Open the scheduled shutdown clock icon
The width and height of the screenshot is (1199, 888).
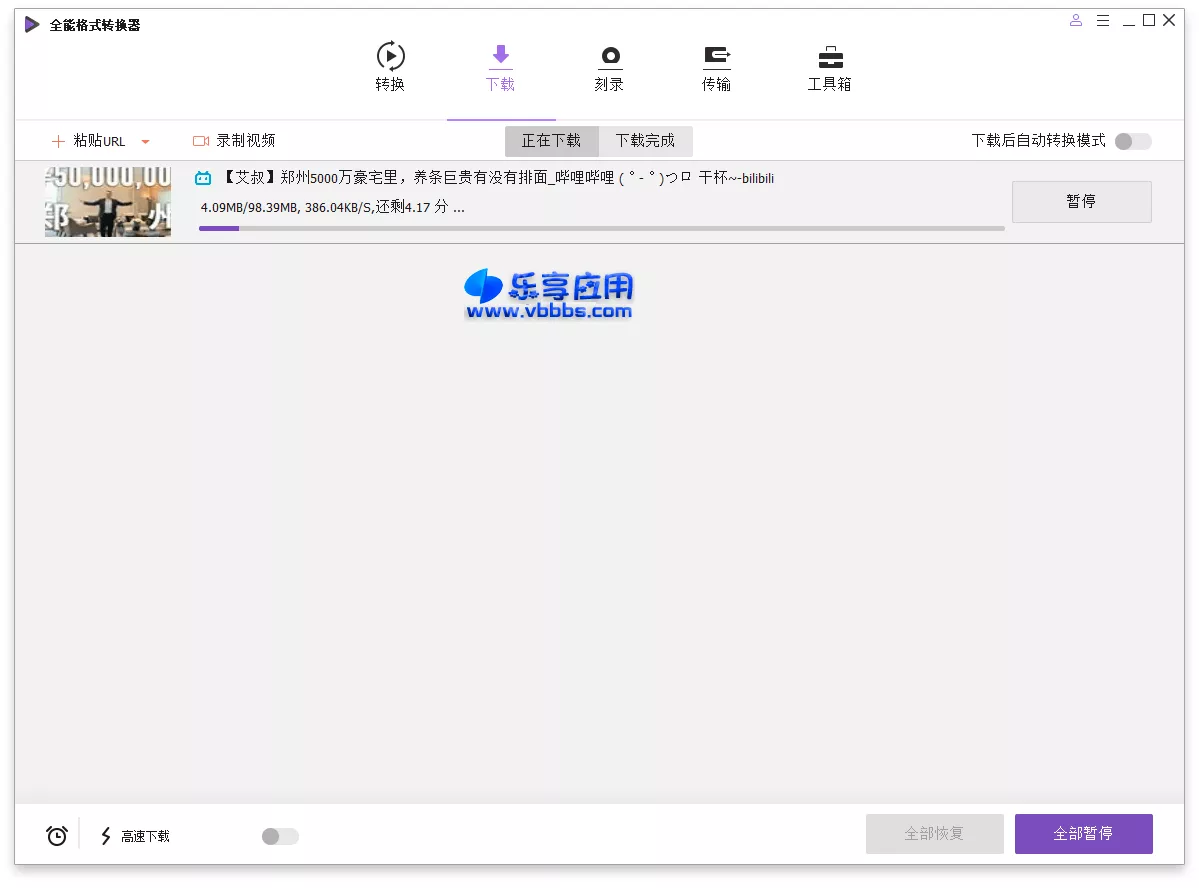(56, 834)
